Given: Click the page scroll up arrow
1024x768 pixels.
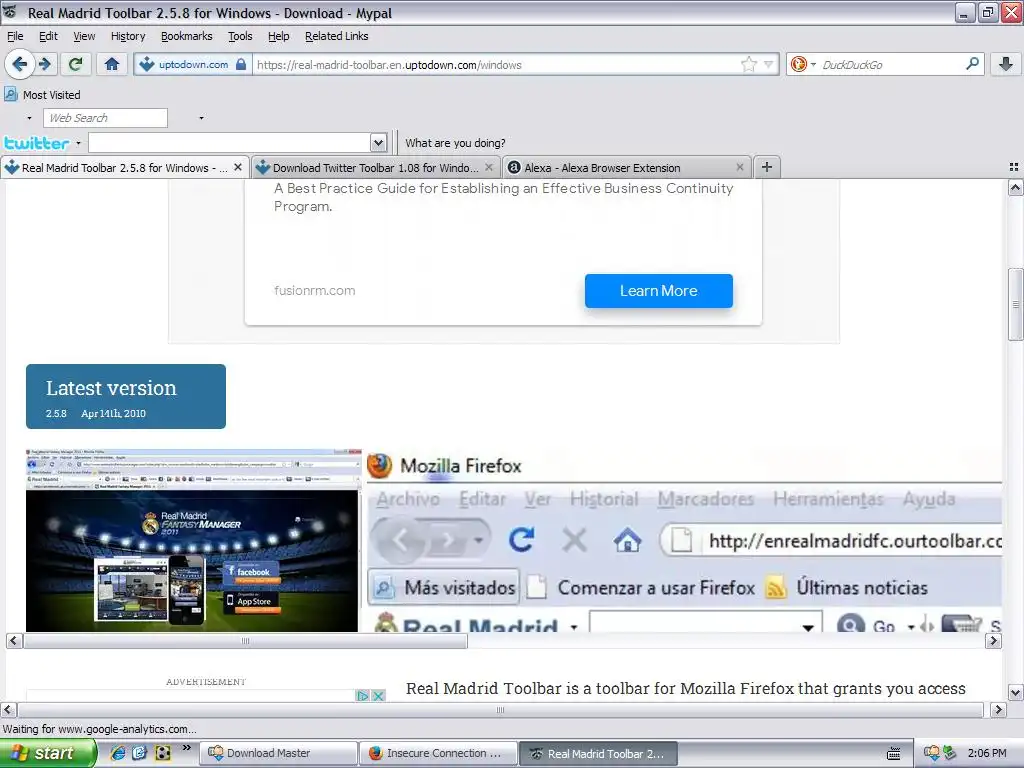Looking at the screenshot, I should 1016,188.
